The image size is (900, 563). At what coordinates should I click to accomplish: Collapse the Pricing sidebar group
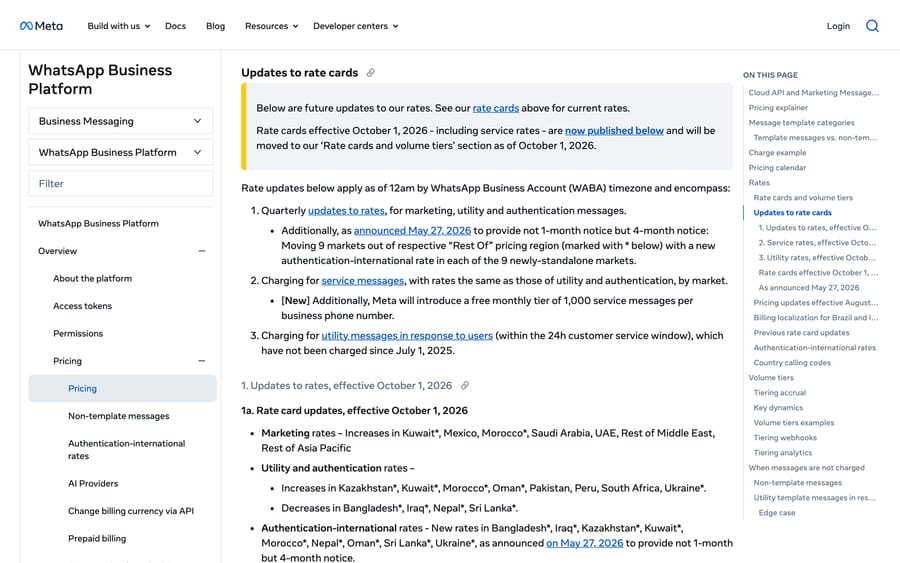201,361
